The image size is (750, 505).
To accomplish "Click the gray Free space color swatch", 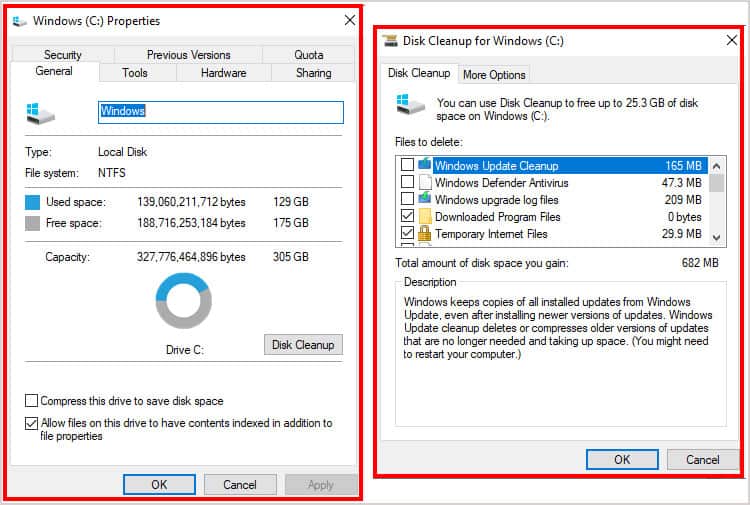I will pyautogui.click(x=33, y=223).
